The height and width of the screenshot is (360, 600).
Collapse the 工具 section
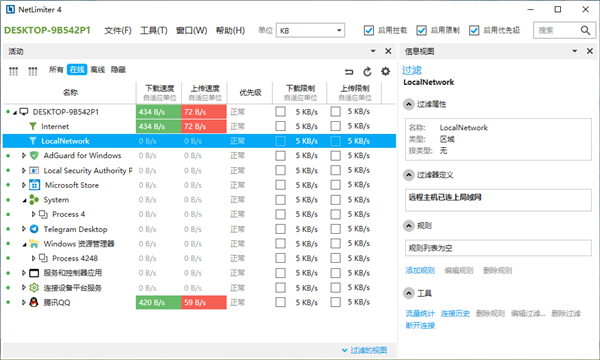coord(409,293)
